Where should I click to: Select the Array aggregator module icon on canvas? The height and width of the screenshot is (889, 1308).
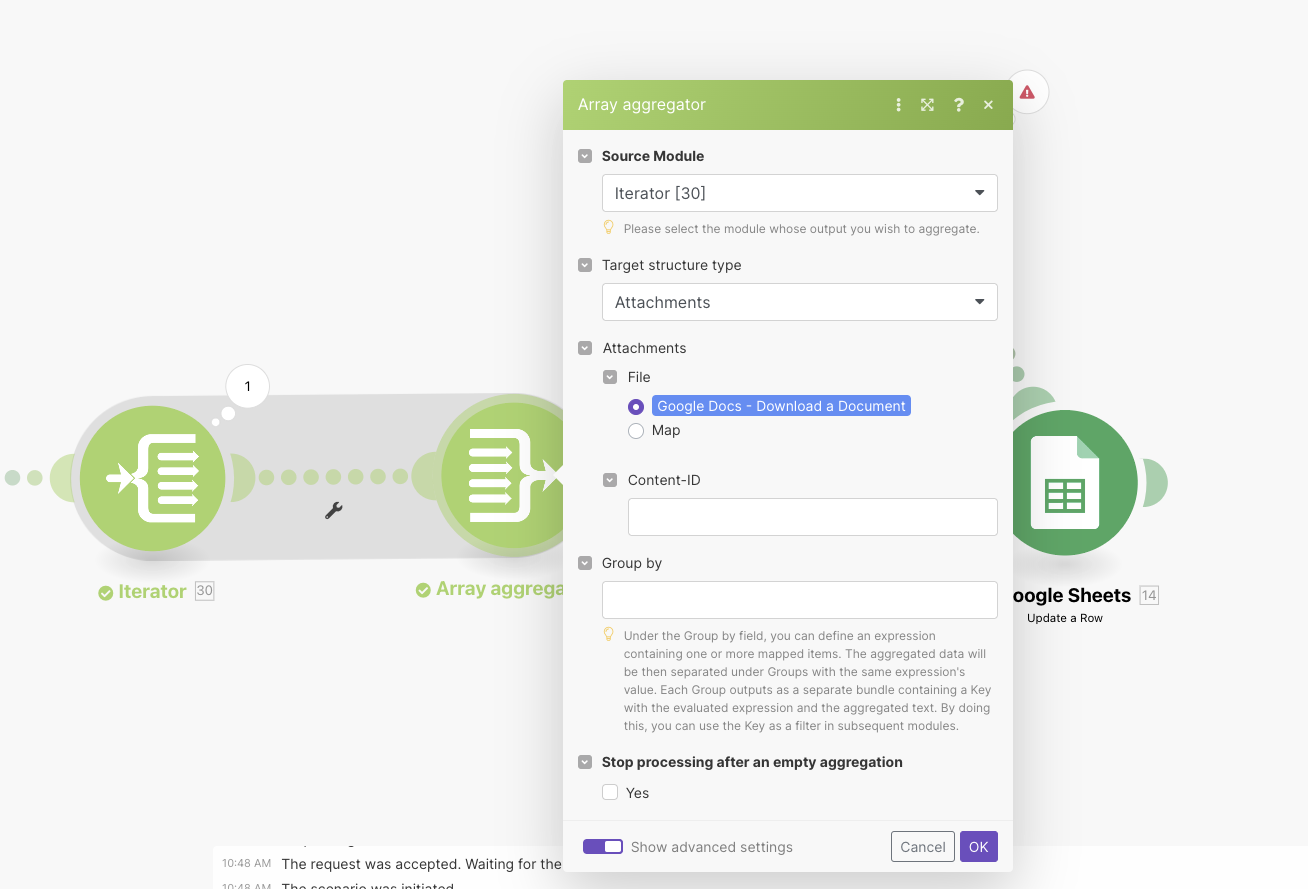pos(502,477)
